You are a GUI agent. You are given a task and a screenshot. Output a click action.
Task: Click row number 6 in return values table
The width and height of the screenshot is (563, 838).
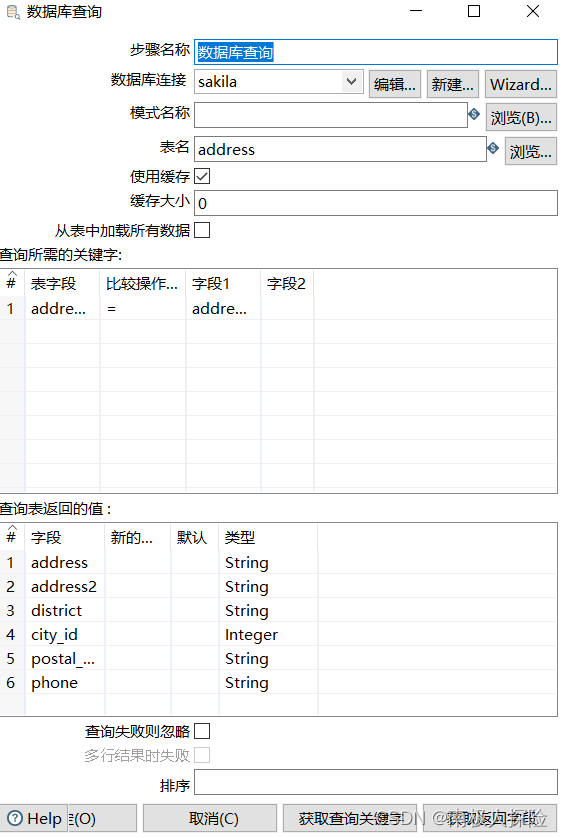[11, 682]
